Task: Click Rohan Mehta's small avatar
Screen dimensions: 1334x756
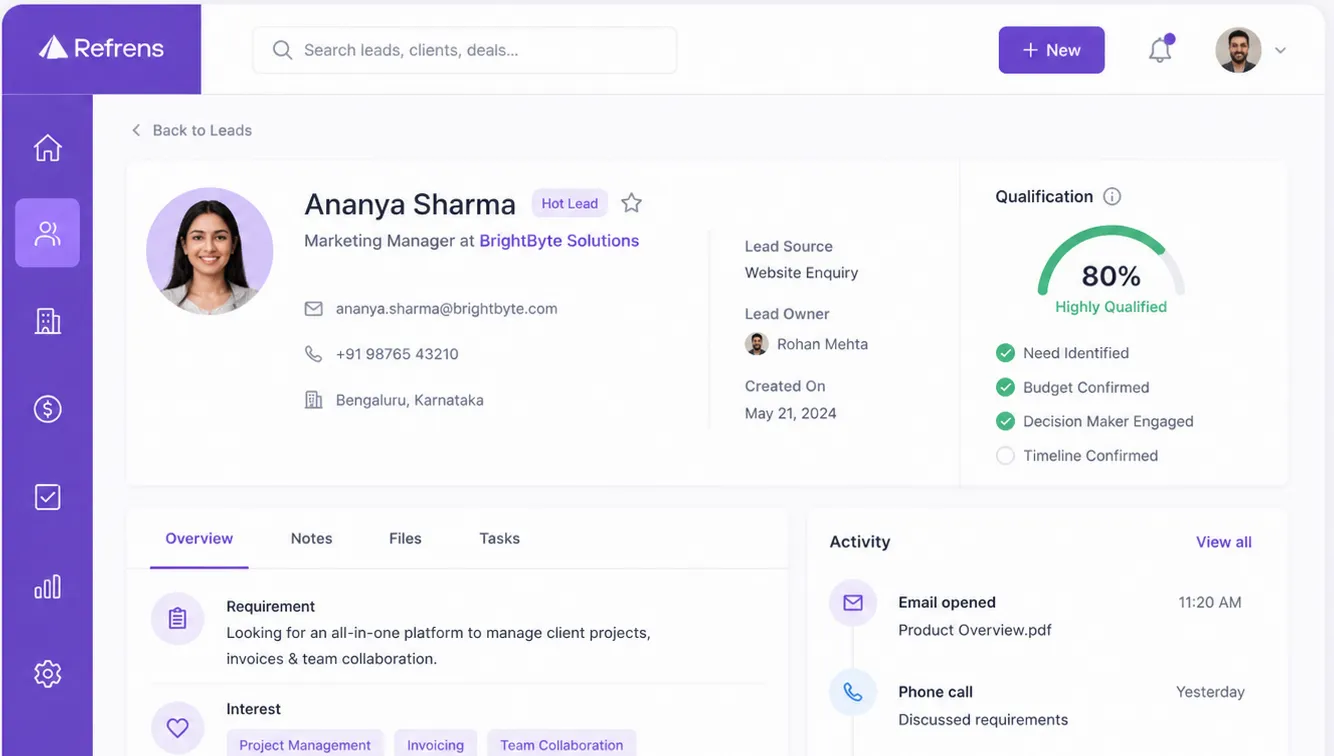Action: pyautogui.click(x=757, y=344)
